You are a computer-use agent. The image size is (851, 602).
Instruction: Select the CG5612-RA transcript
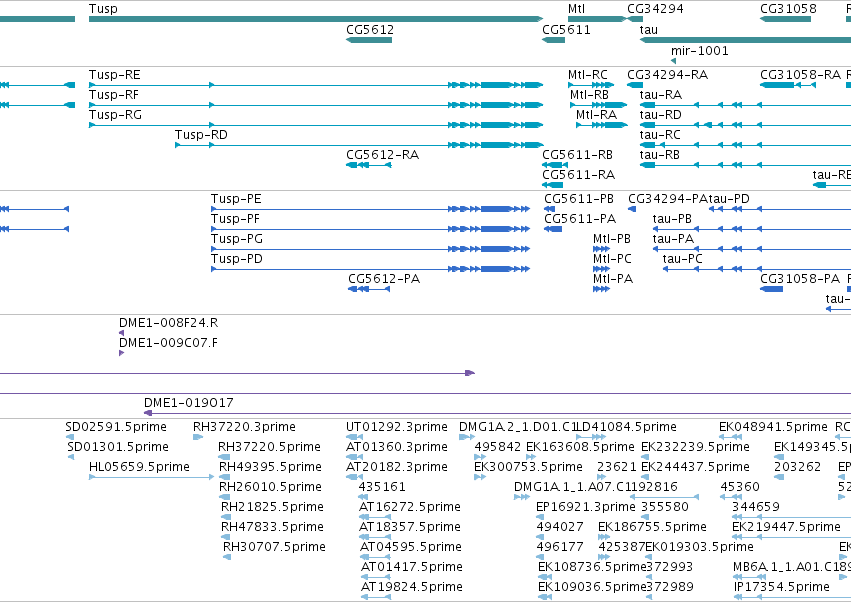pyautogui.click(x=369, y=165)
